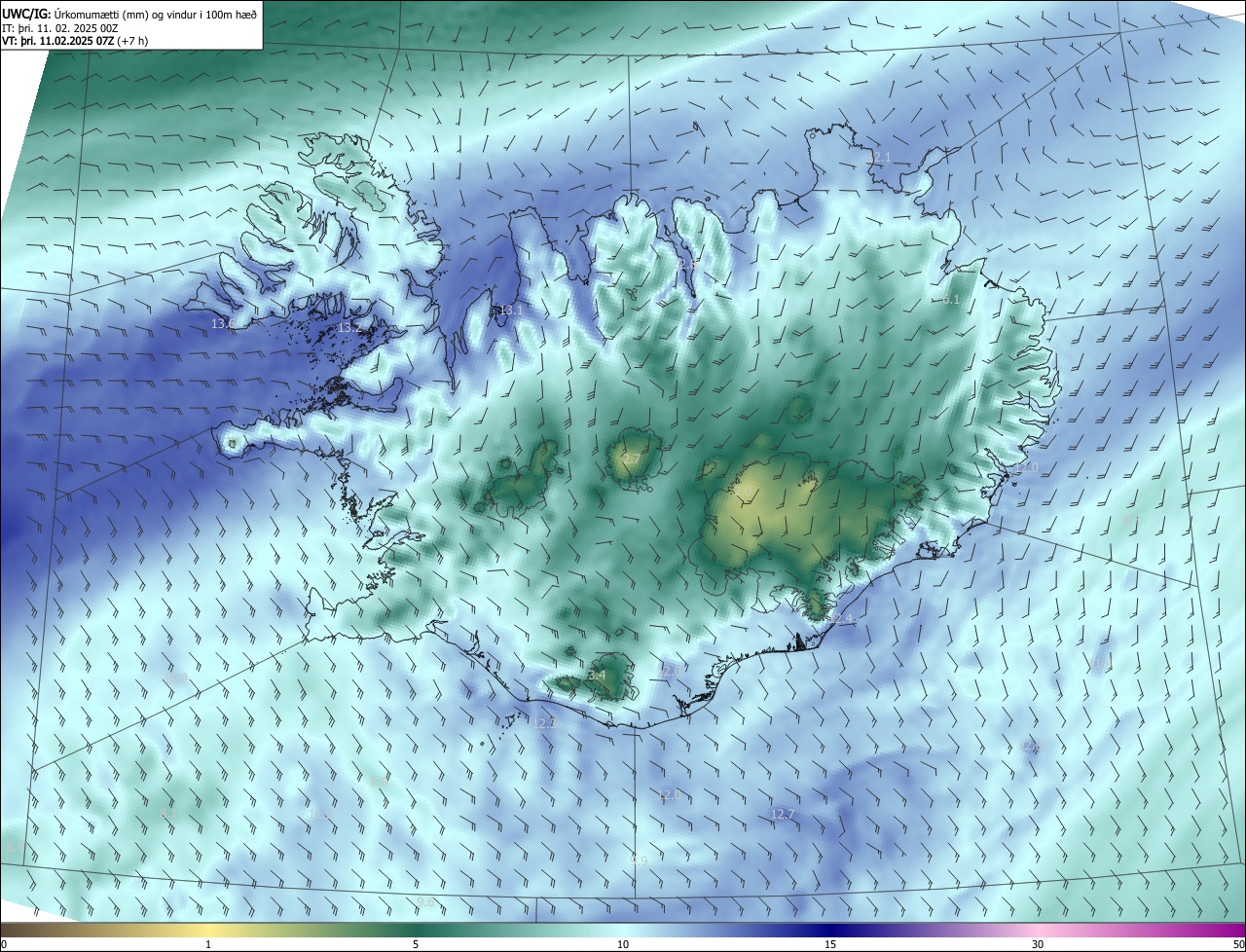The image size is (1246, 952).
Task: Click the '10' label on the color scale
Action: pos(623,944)
